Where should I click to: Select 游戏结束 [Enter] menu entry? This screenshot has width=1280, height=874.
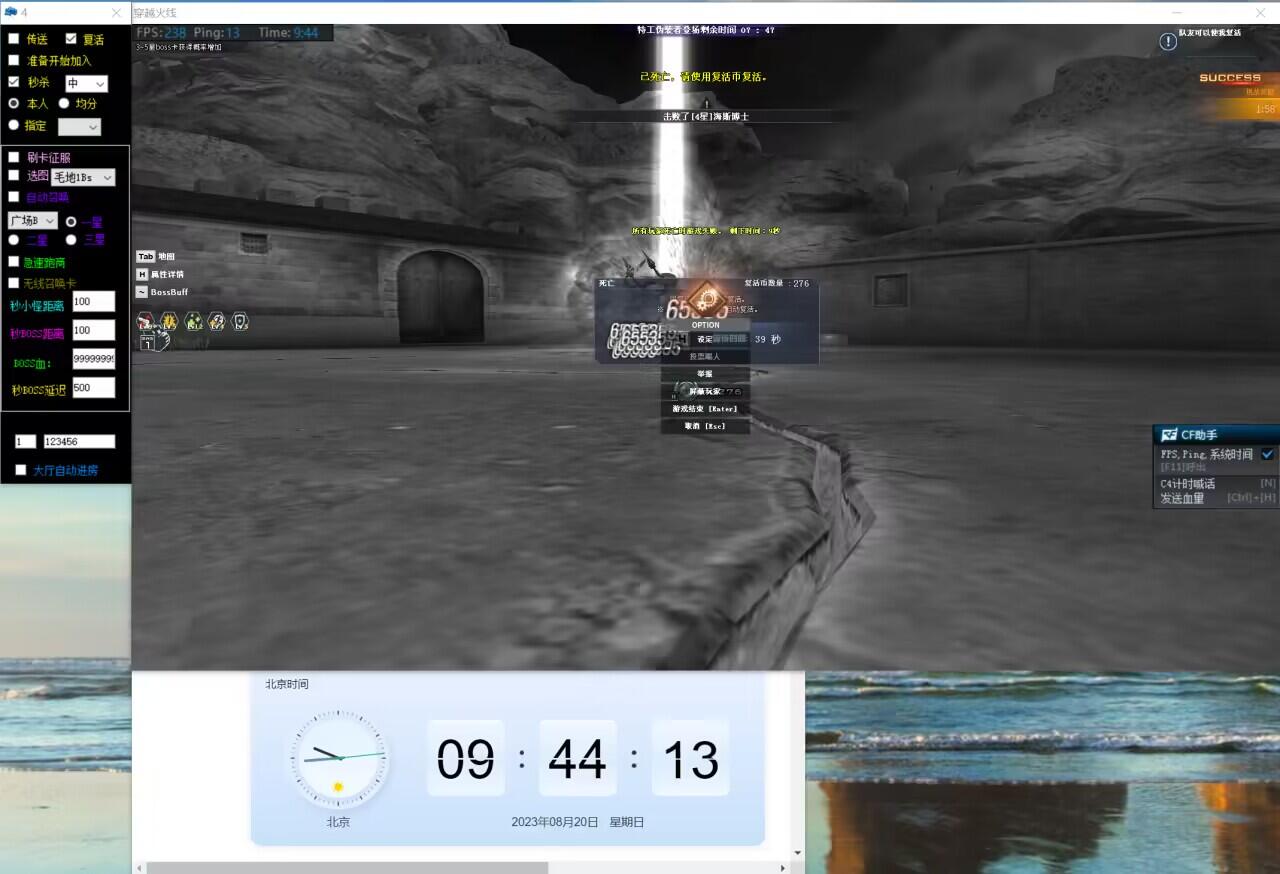705,408
